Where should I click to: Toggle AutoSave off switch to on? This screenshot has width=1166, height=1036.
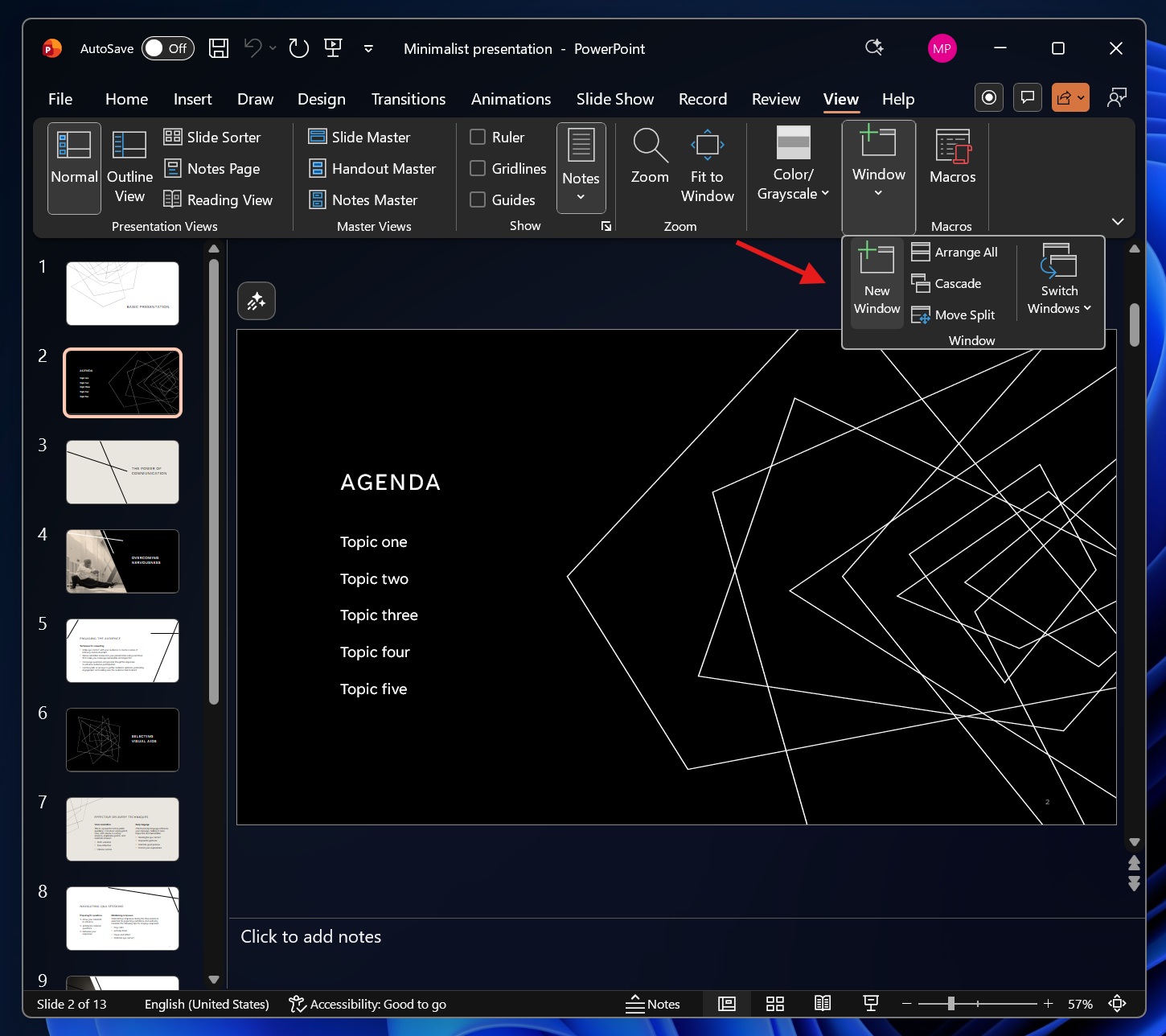pyautogui.click(x=167, y=48)
